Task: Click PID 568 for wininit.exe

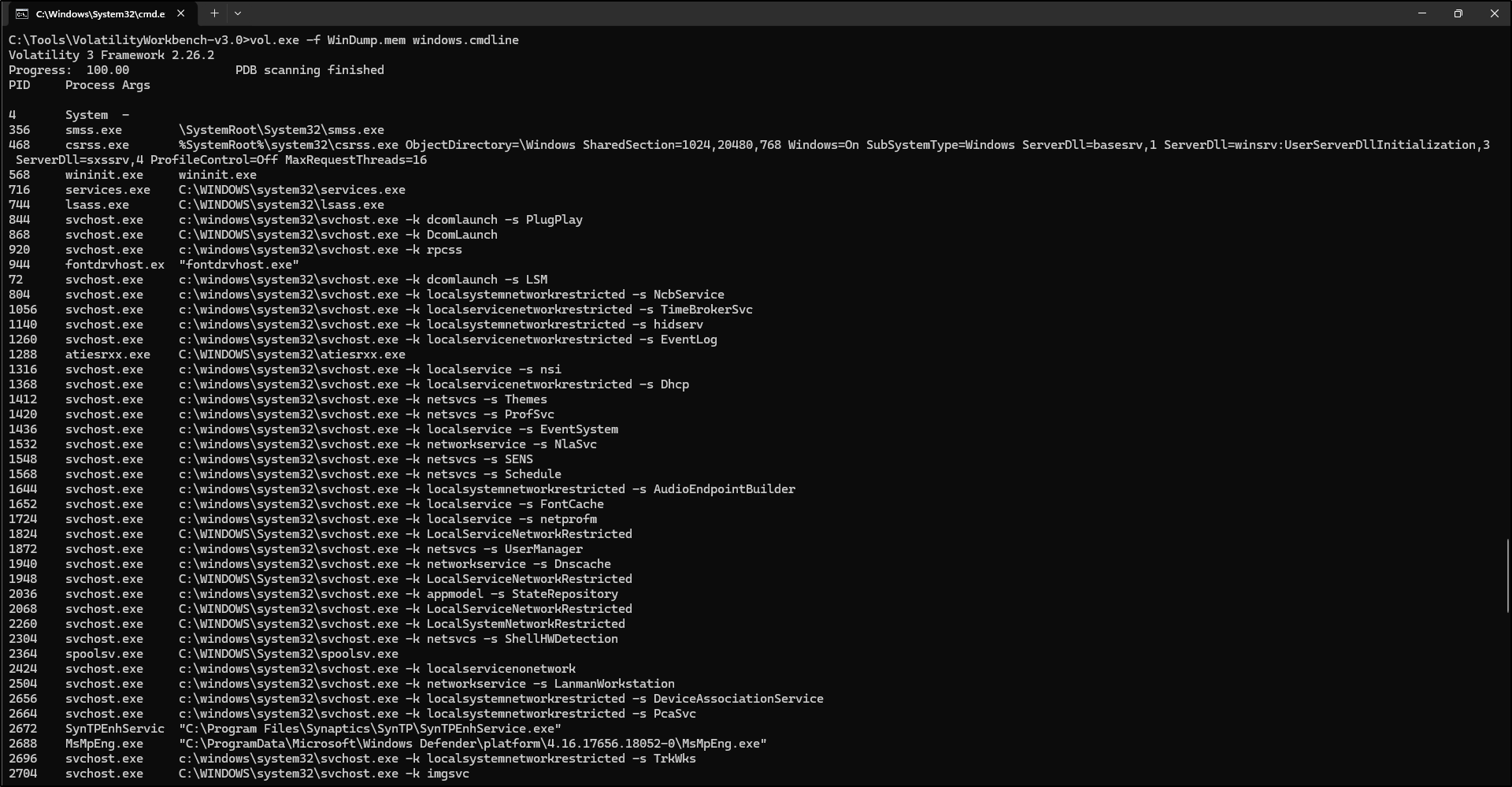Action: pos(20,175)
